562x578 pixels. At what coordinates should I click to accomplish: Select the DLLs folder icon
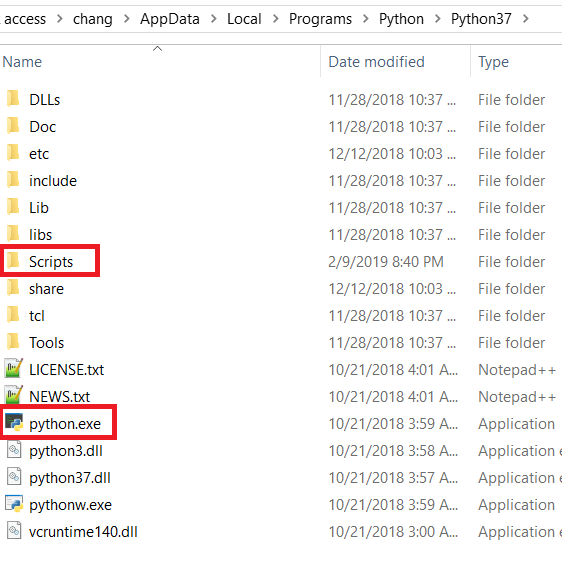coord(13,99)
